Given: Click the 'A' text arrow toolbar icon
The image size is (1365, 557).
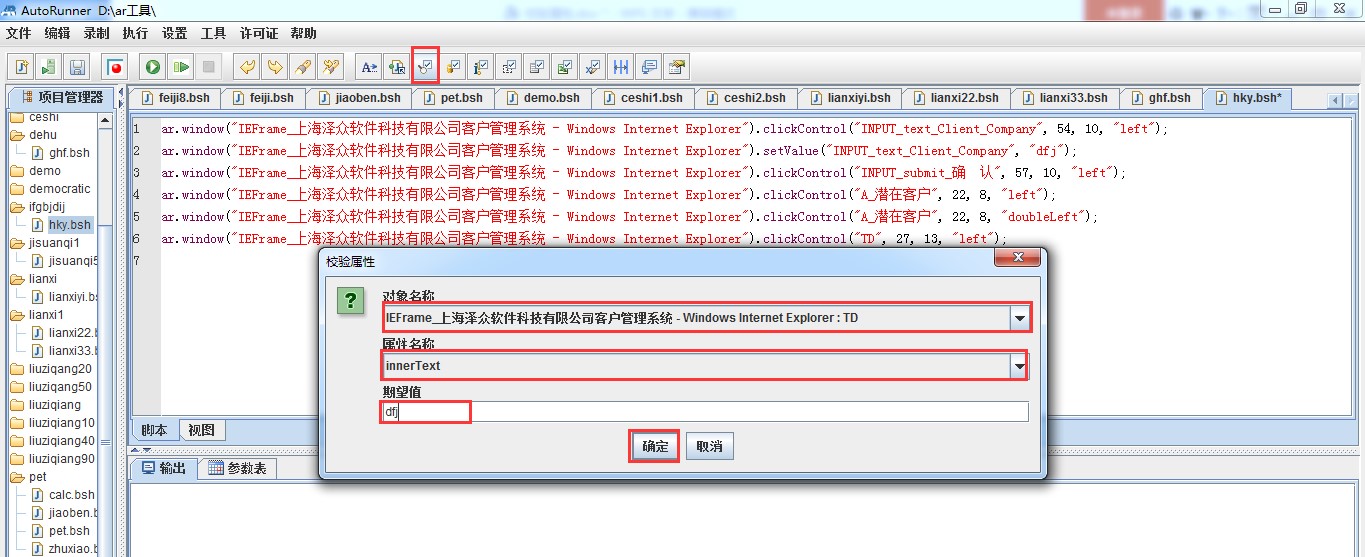Looking at the screenshot, I should point(369,67).
